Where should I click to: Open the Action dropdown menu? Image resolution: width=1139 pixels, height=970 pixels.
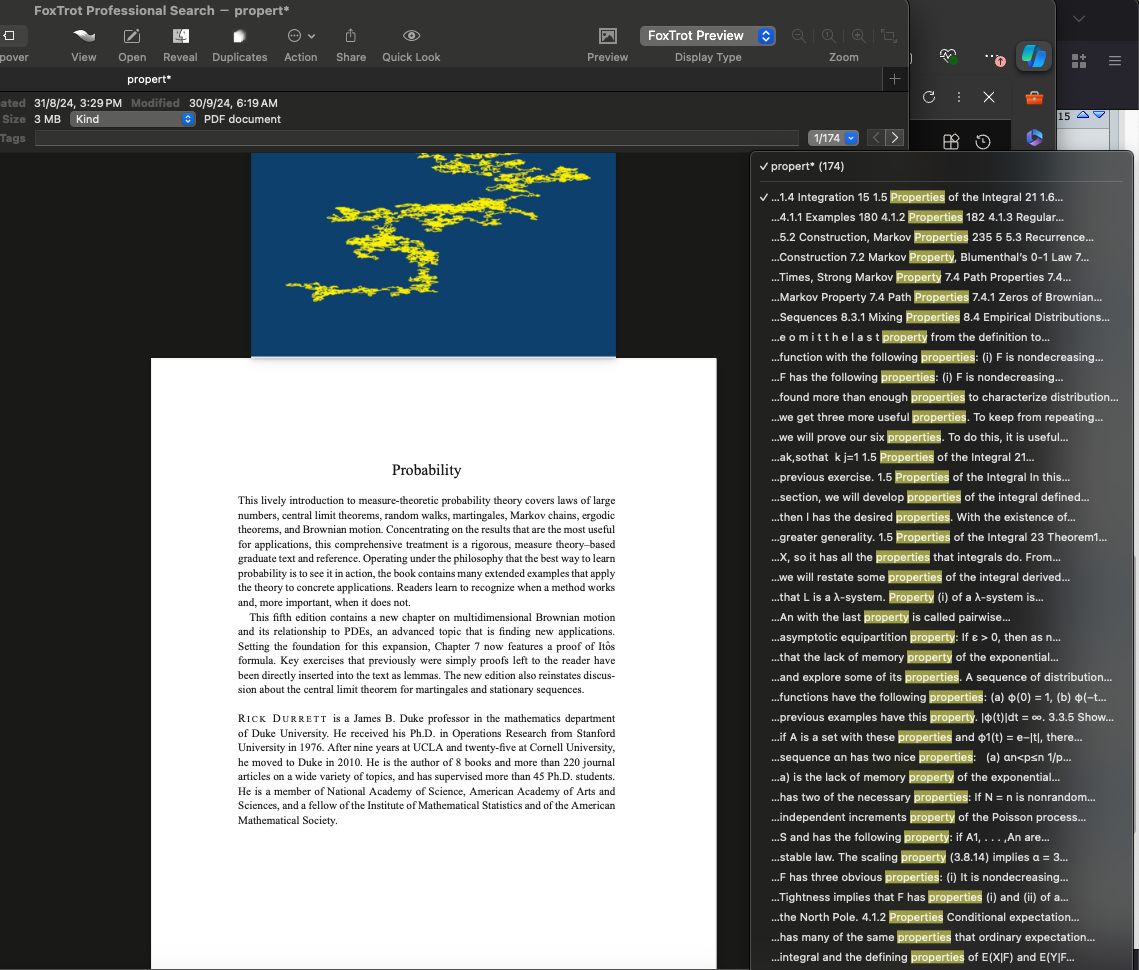(x=301, y=36)
